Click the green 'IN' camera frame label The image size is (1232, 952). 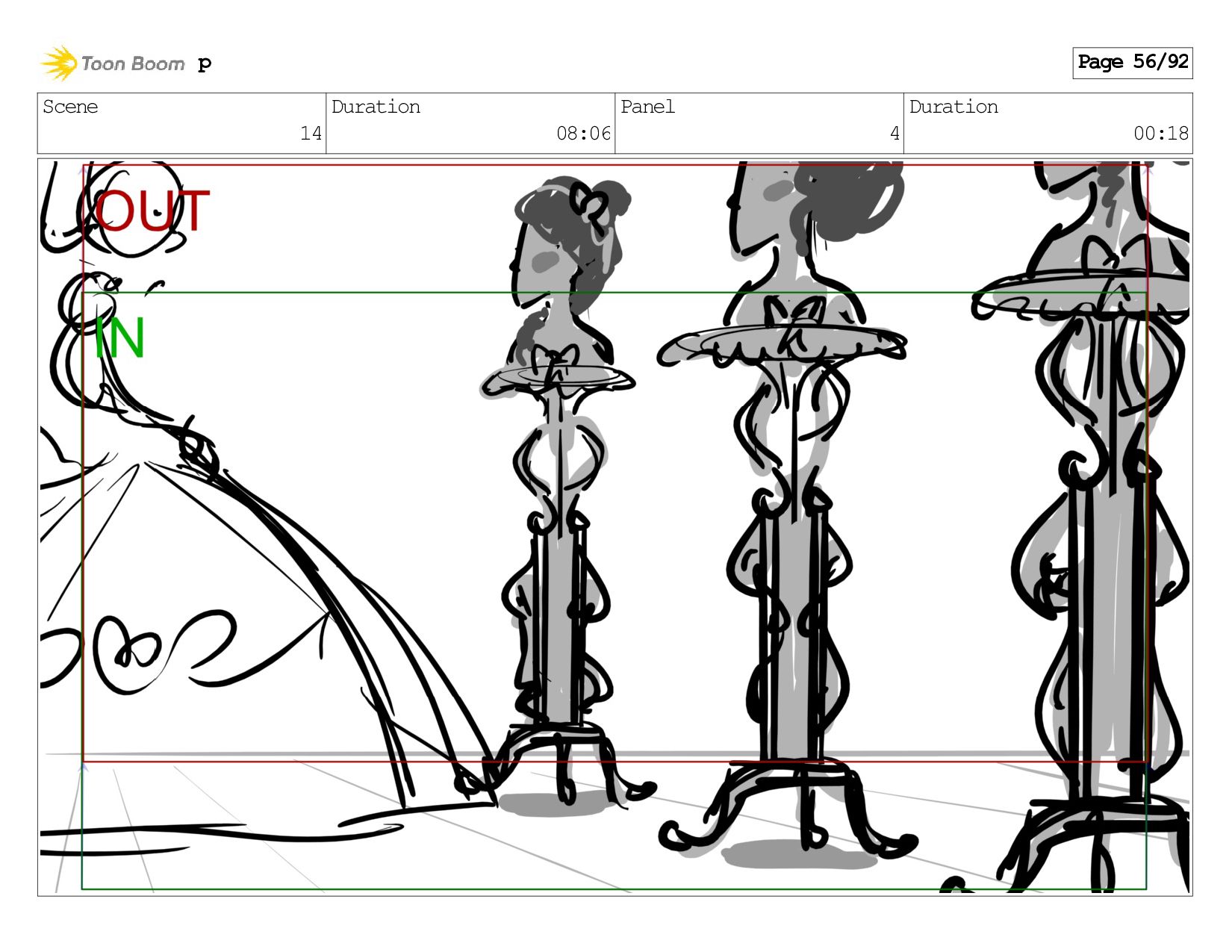tap(119, 338)
